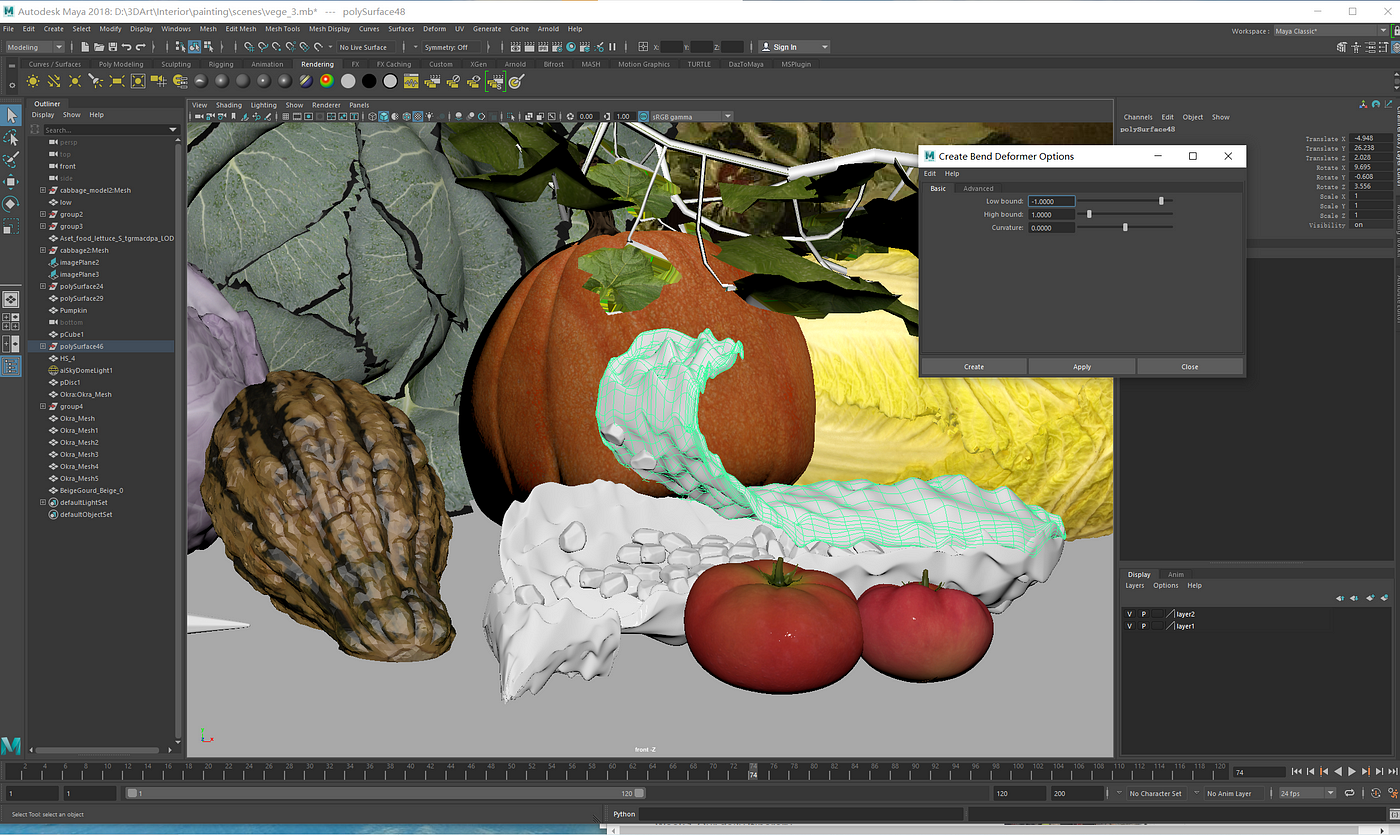Create an ambient light from shelf
This screenshot has height=835, width=1400.
coord(33,81)
